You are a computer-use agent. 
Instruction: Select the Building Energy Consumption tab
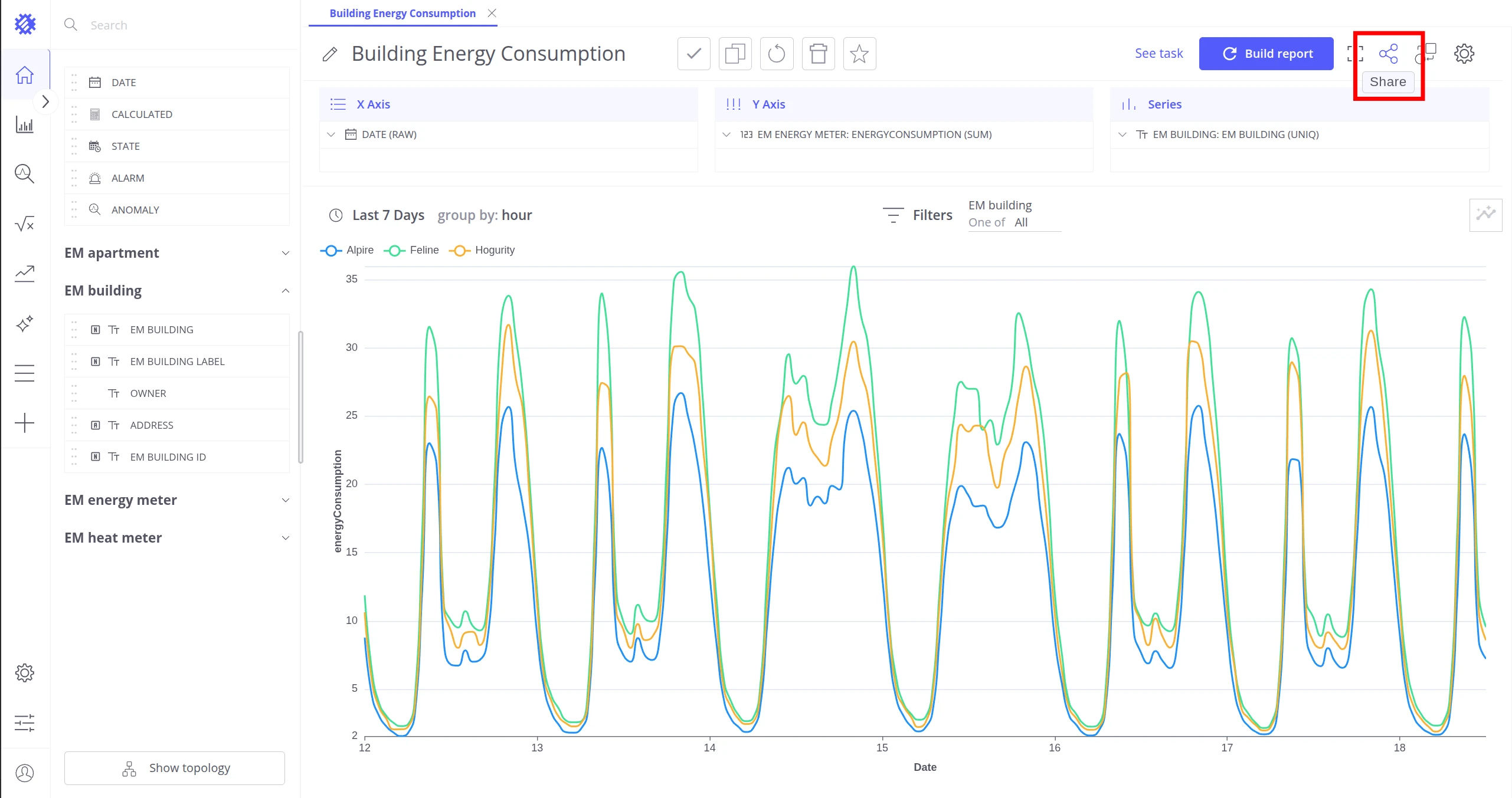point(402,13)
